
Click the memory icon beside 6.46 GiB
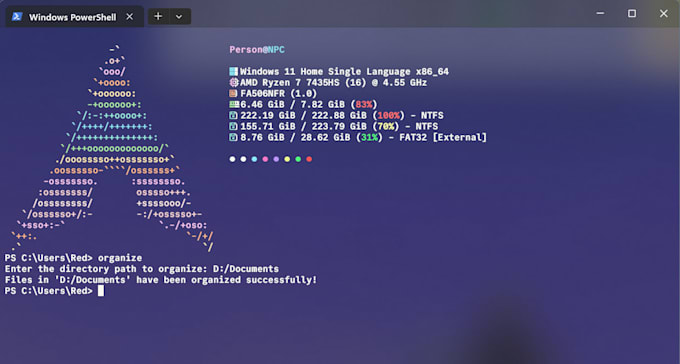pyautogui.click(x=234, y=104)
